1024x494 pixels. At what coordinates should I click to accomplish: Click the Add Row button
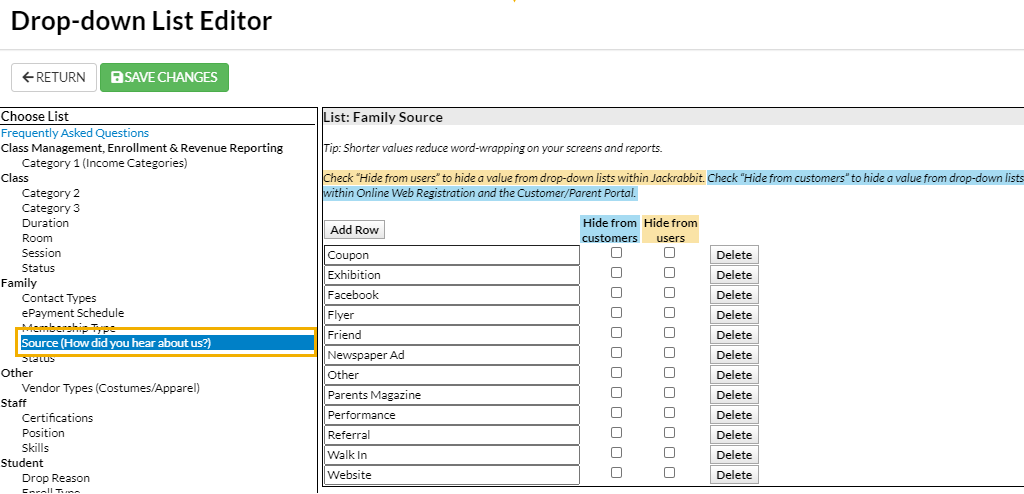(355, 229)
